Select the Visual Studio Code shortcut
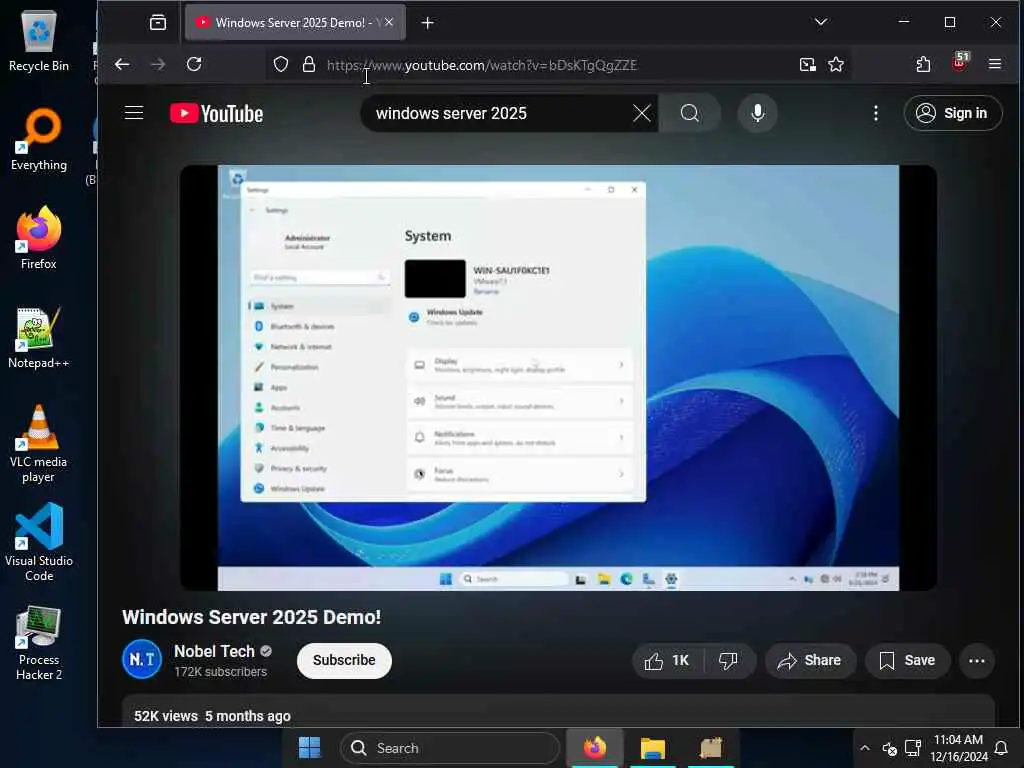Image resolution: width=1024 pixels, height=768 pixels. click(39, 542)
